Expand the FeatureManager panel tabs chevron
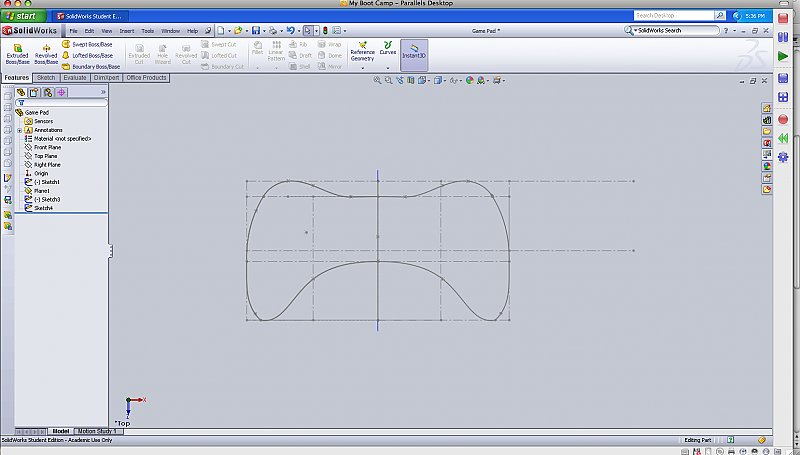Viewport: 800px width, 455px height. coord(103,92)
